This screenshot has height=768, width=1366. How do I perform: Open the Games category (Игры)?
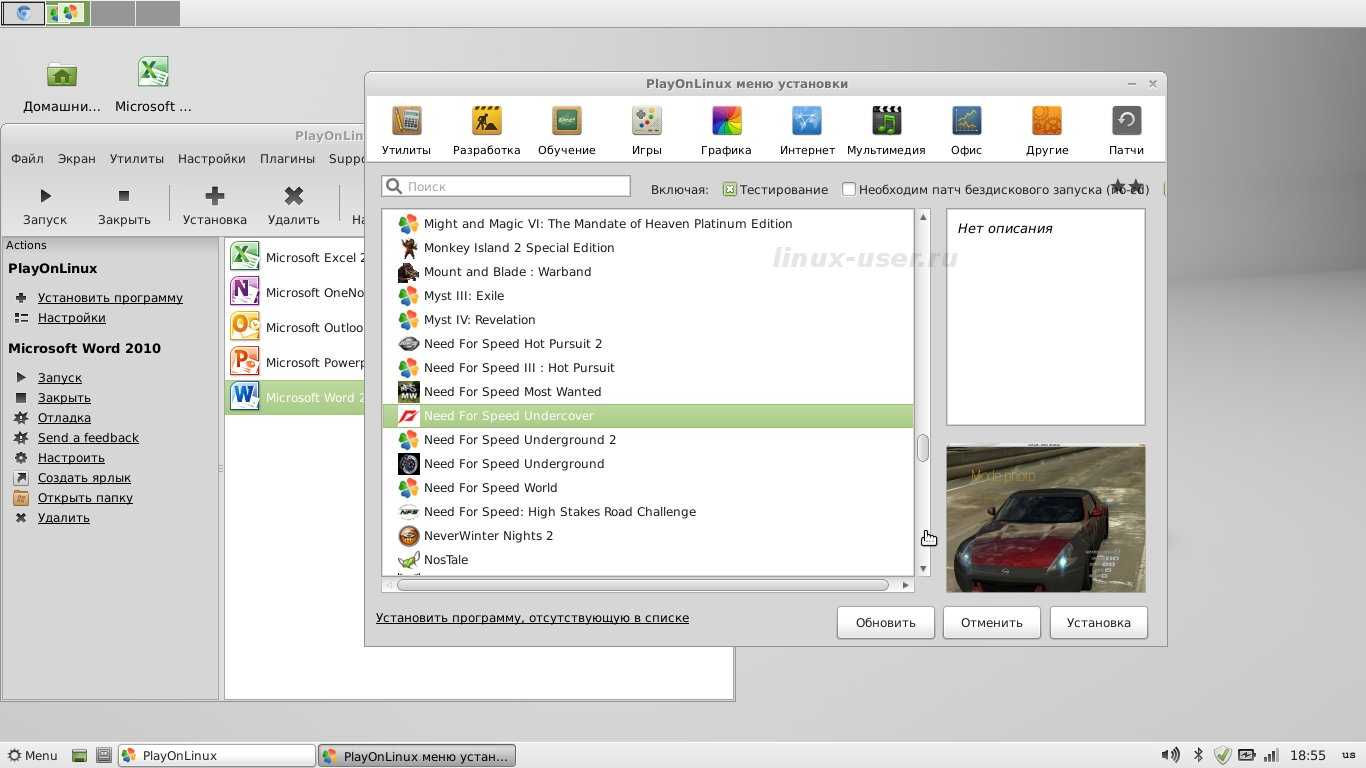point(646,131)
